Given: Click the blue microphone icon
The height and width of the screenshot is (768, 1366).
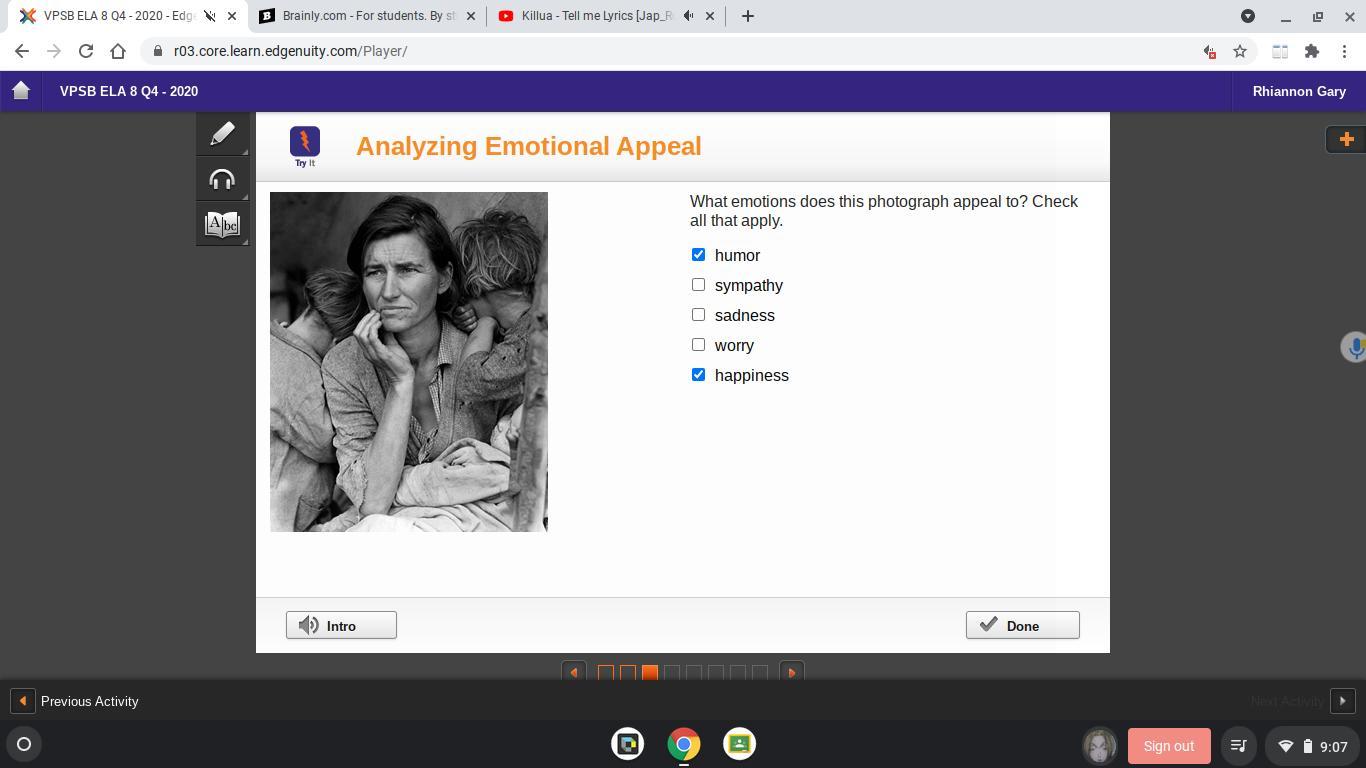Looking at the screenshot, I should (x=1355, y=347).
